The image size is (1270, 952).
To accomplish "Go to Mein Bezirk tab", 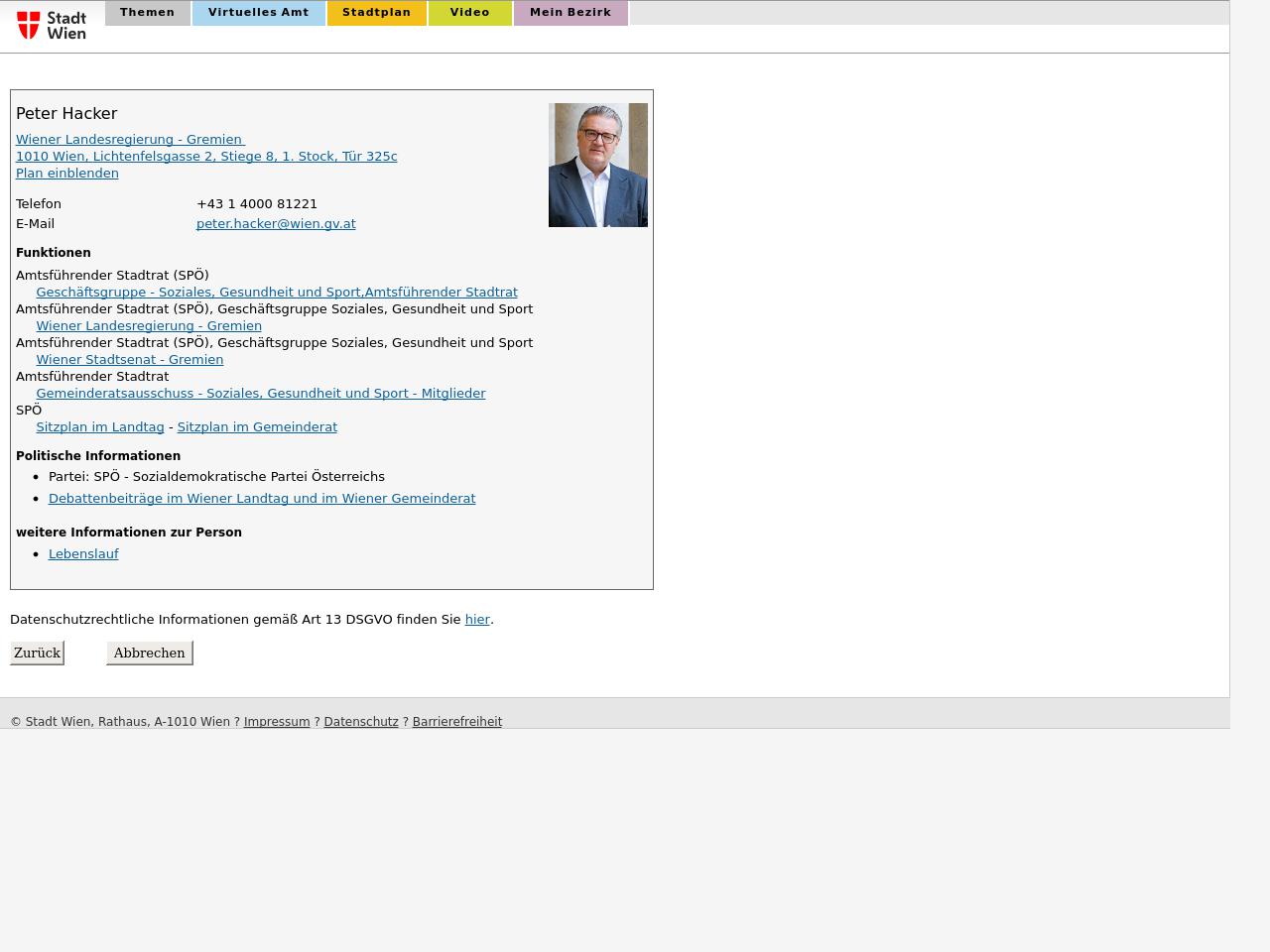I will tap(571, 13).
